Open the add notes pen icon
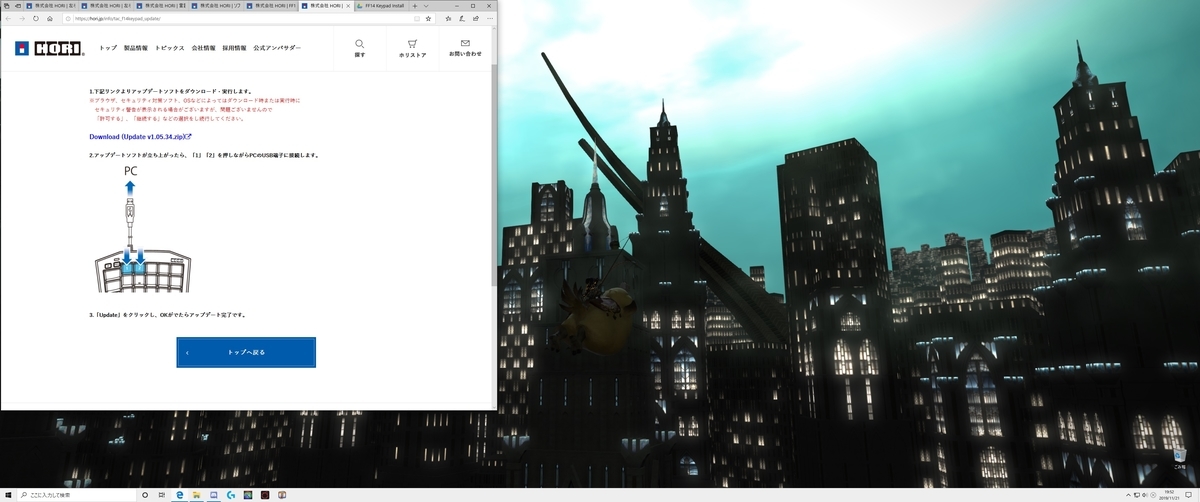1200x502 pixels. (462, 19)
